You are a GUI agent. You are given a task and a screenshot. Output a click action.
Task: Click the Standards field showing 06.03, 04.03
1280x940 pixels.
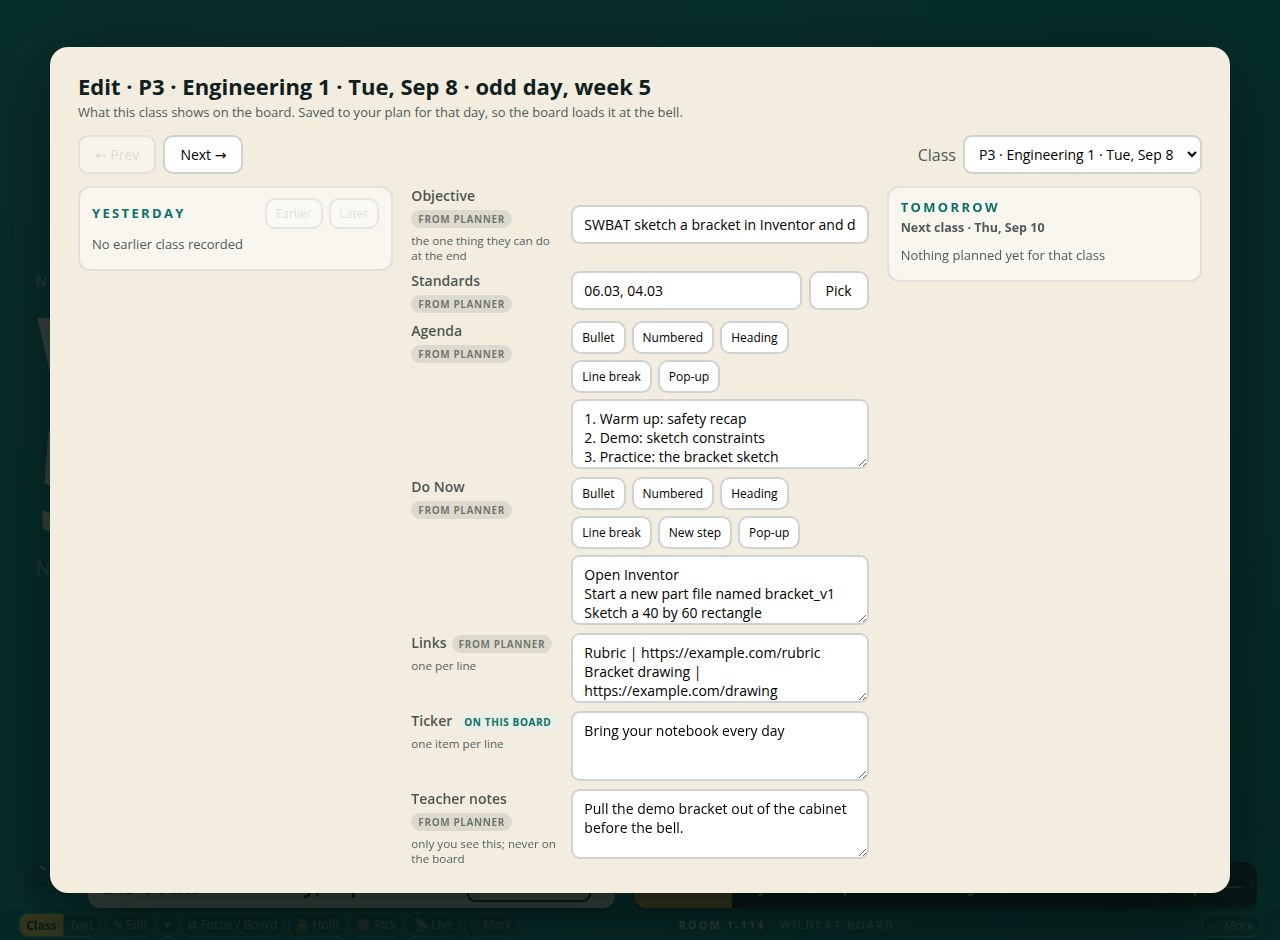pos(686,291)
